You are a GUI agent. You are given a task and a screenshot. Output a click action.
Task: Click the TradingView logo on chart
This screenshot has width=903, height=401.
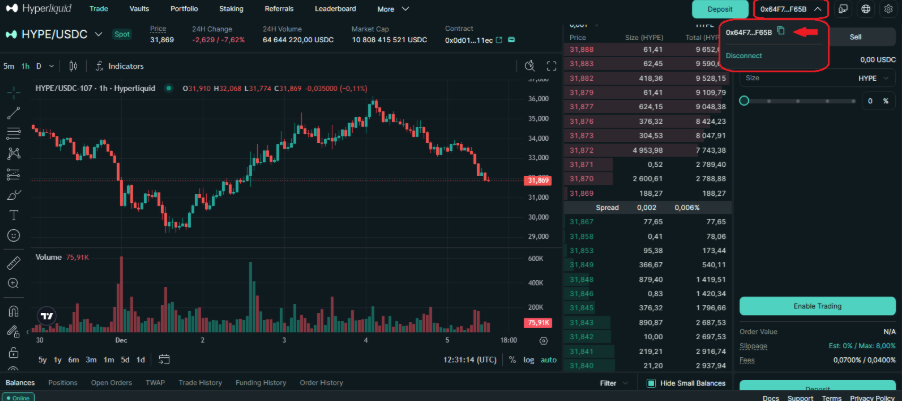pos(47,316)
